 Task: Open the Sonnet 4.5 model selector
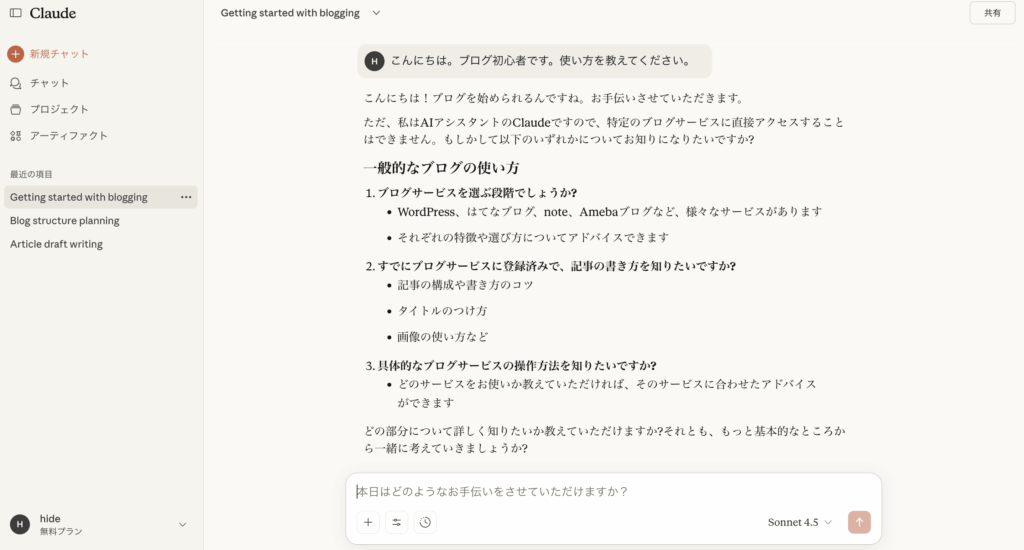(799, 522)
